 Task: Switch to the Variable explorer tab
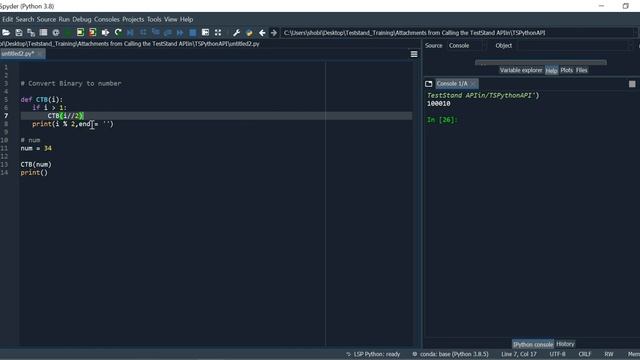(x=521, y=70)
